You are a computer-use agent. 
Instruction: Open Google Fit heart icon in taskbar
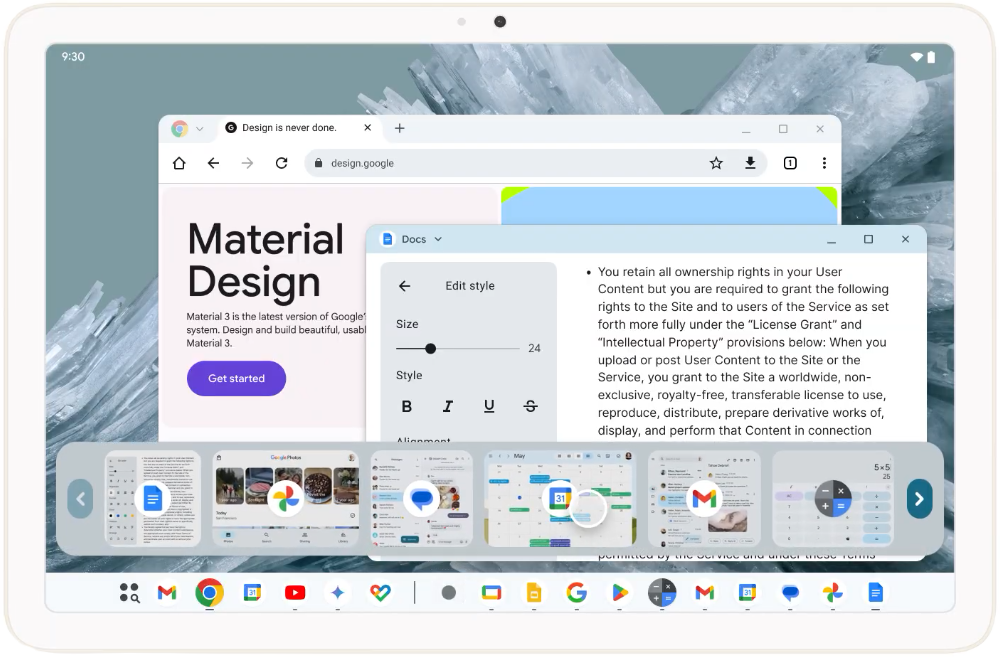380,593
